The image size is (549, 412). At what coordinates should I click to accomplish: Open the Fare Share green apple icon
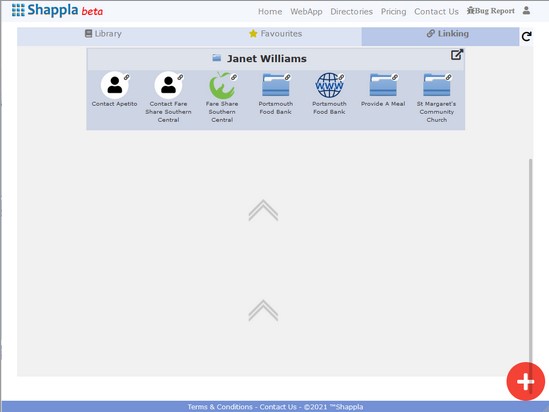(222, 85)
